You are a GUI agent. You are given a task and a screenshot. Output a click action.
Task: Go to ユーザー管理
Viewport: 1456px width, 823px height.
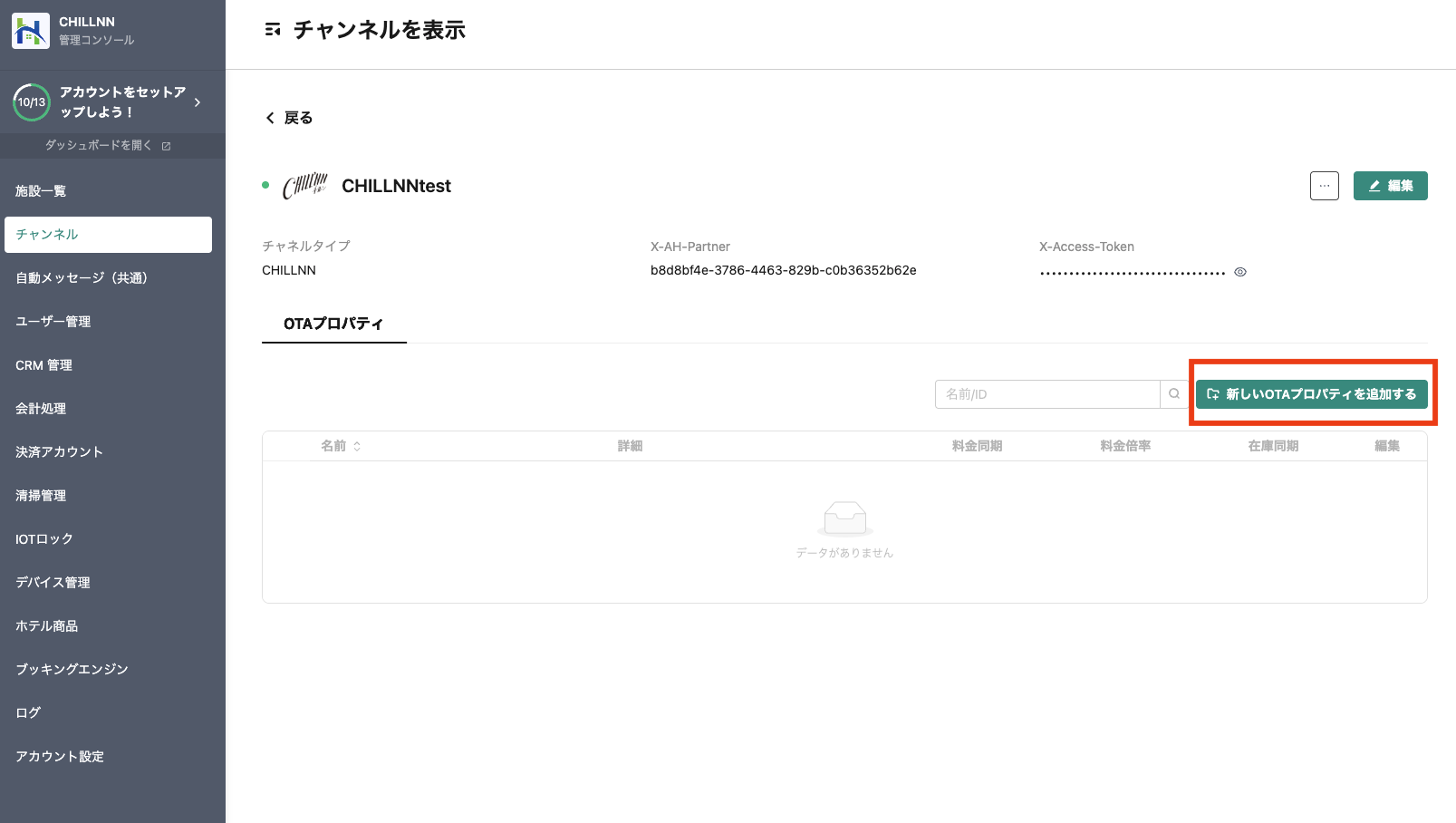pyautogui.click(x=108, y=322)
